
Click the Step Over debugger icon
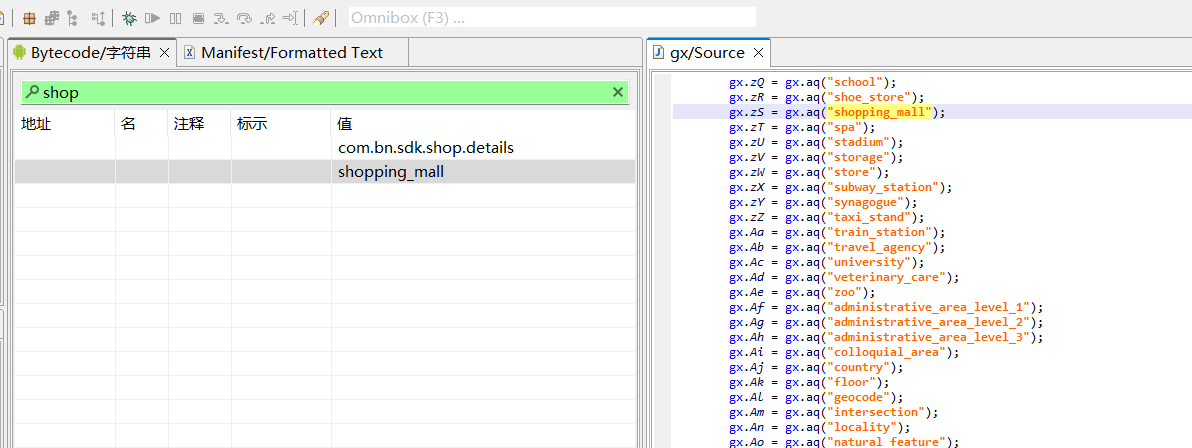244,17
